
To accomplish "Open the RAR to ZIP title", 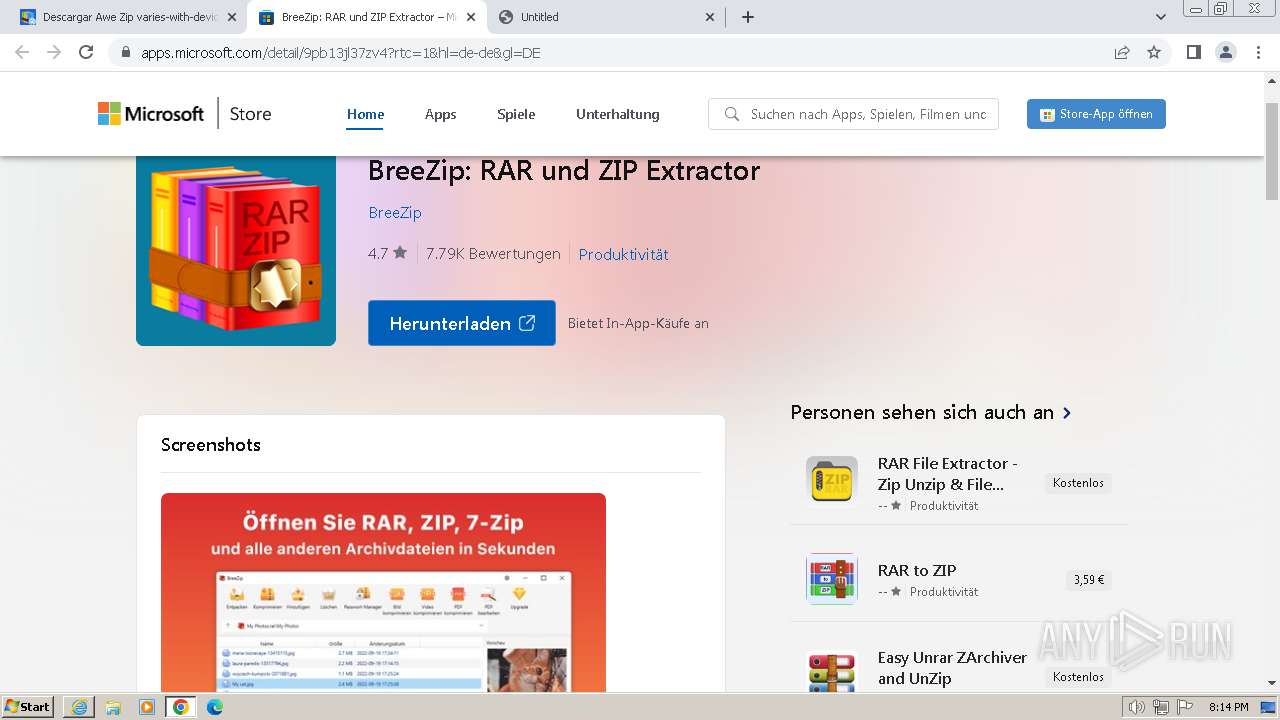I will tap(917, 570).
